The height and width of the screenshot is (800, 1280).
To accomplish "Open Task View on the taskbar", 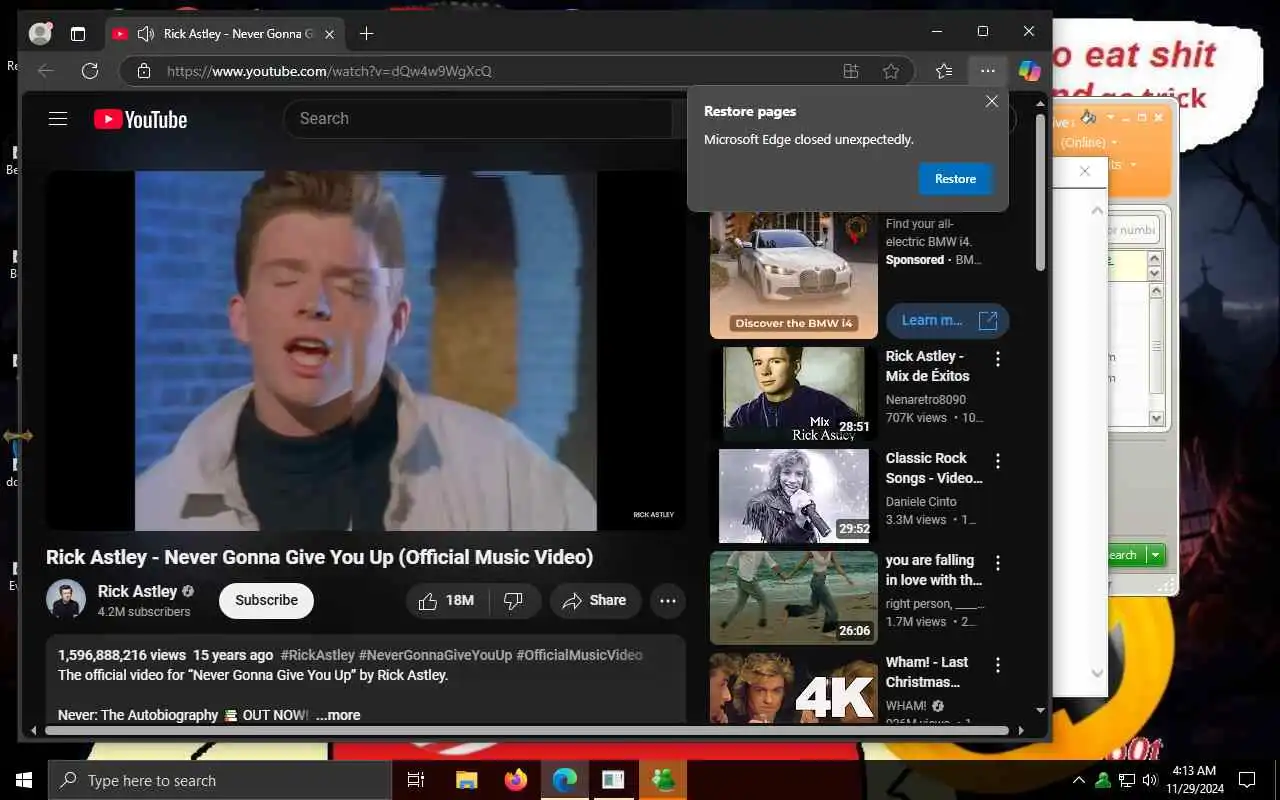I will (x=416, y=780).
